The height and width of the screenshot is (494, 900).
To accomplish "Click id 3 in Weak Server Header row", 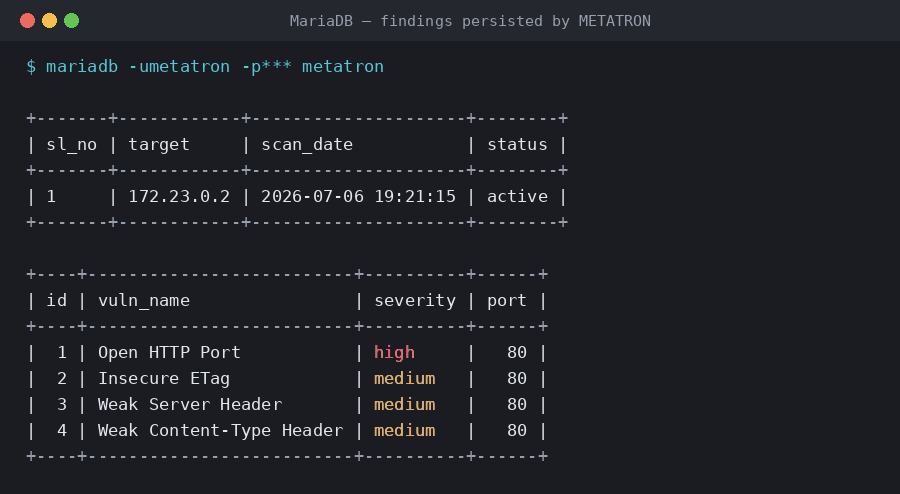I will (62, 404).
